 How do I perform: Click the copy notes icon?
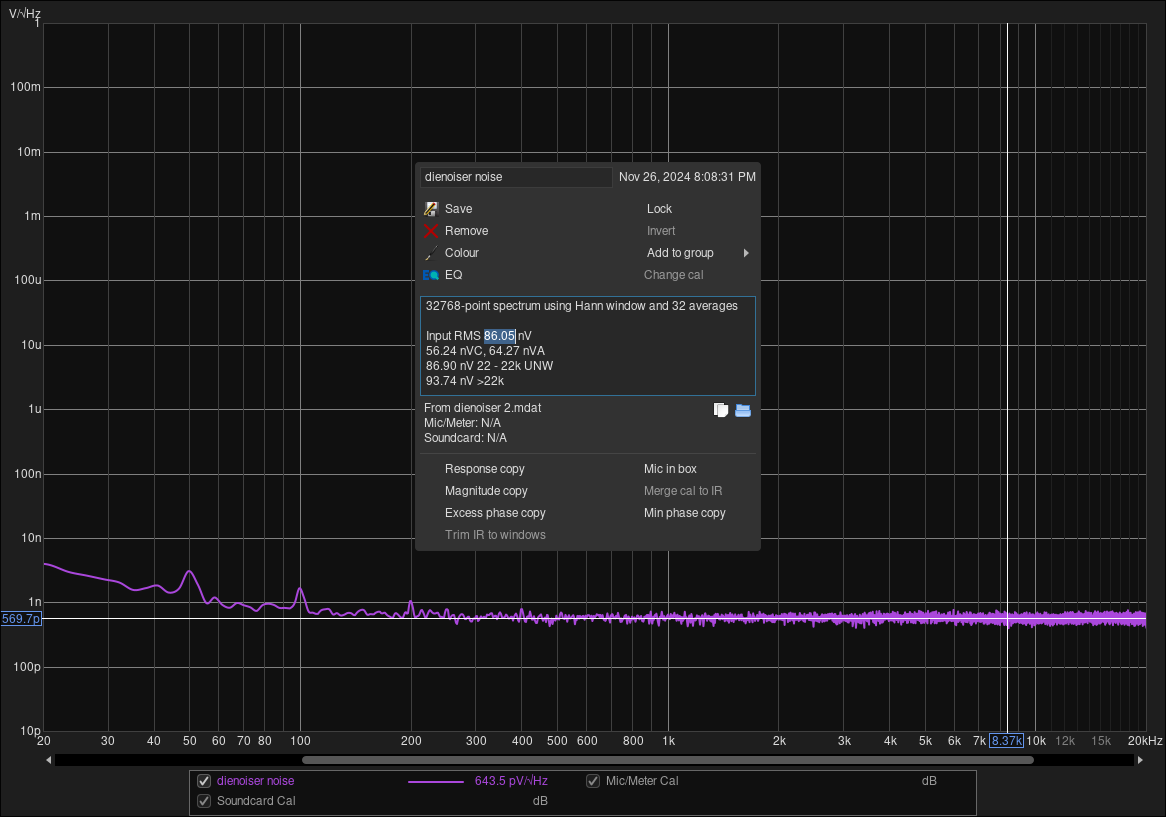pyautogui.click(x=721, y=410)
